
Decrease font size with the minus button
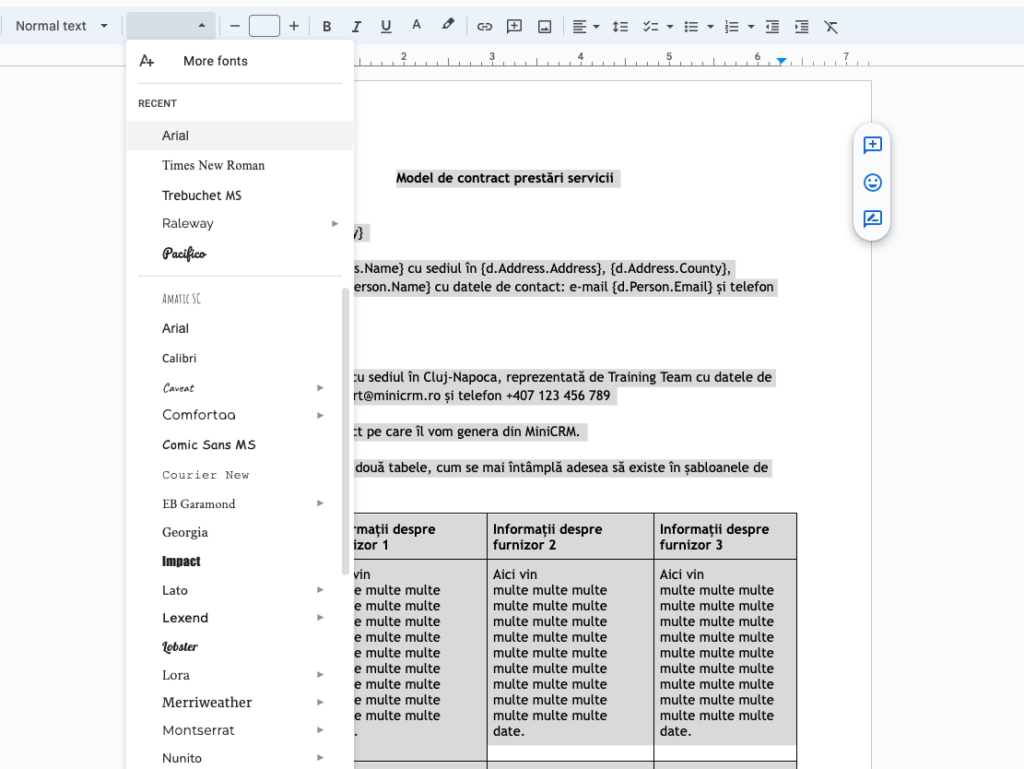235,26
